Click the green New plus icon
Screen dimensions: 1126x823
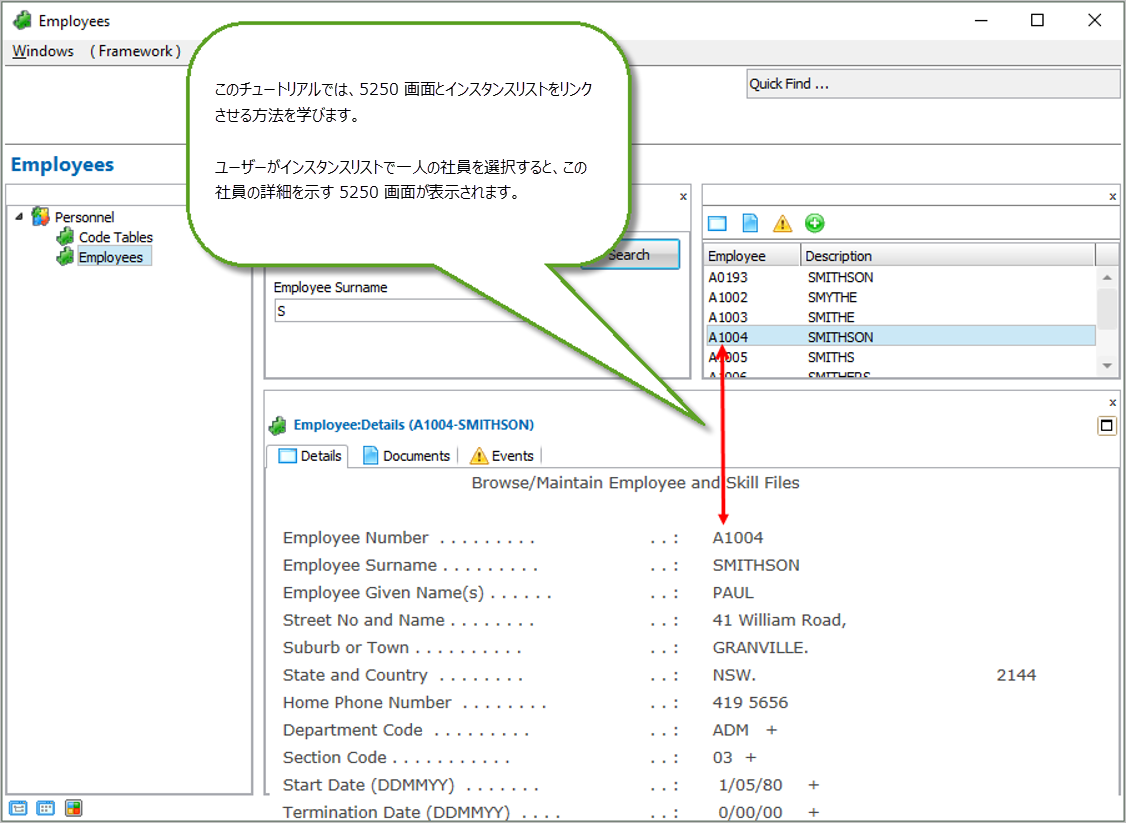814,223
